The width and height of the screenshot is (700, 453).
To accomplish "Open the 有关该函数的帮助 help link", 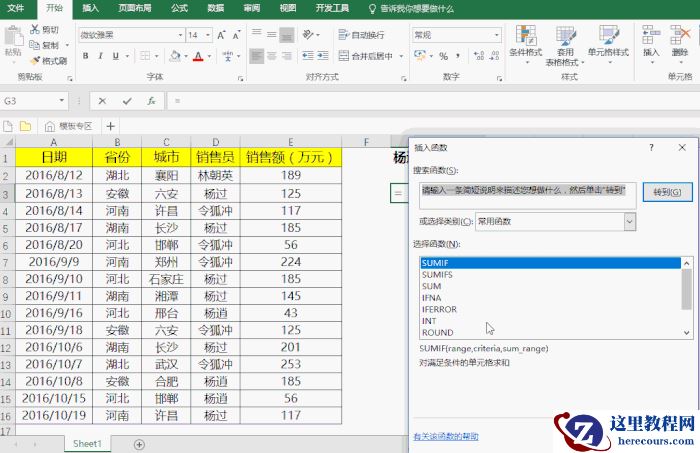I will click(x=445, y=436).
